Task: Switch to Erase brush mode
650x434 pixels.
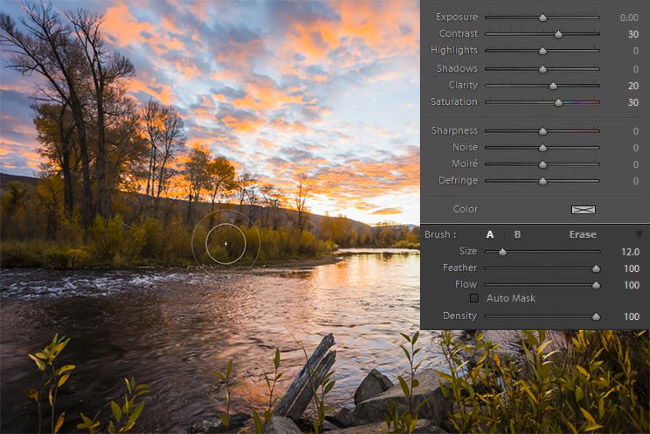Action: (x=583, y=235)
